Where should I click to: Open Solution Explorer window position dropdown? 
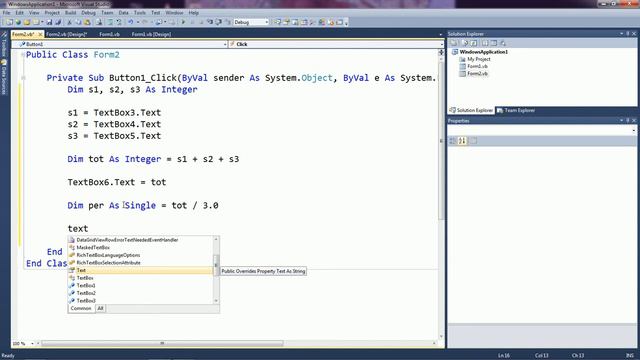[x=622, y=33]
